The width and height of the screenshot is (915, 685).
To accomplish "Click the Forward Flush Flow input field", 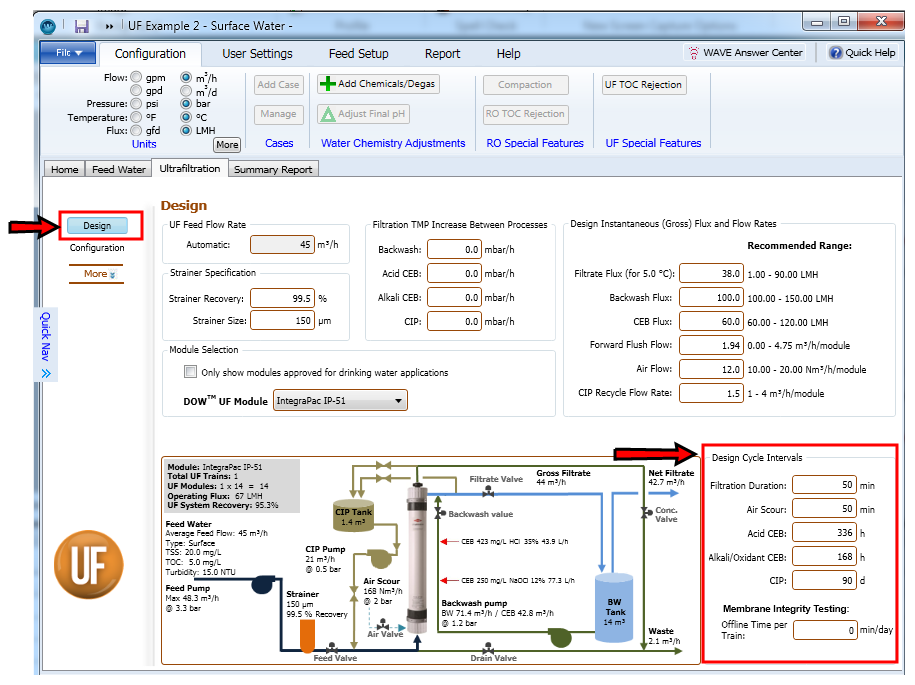I will tap(711, 345).
